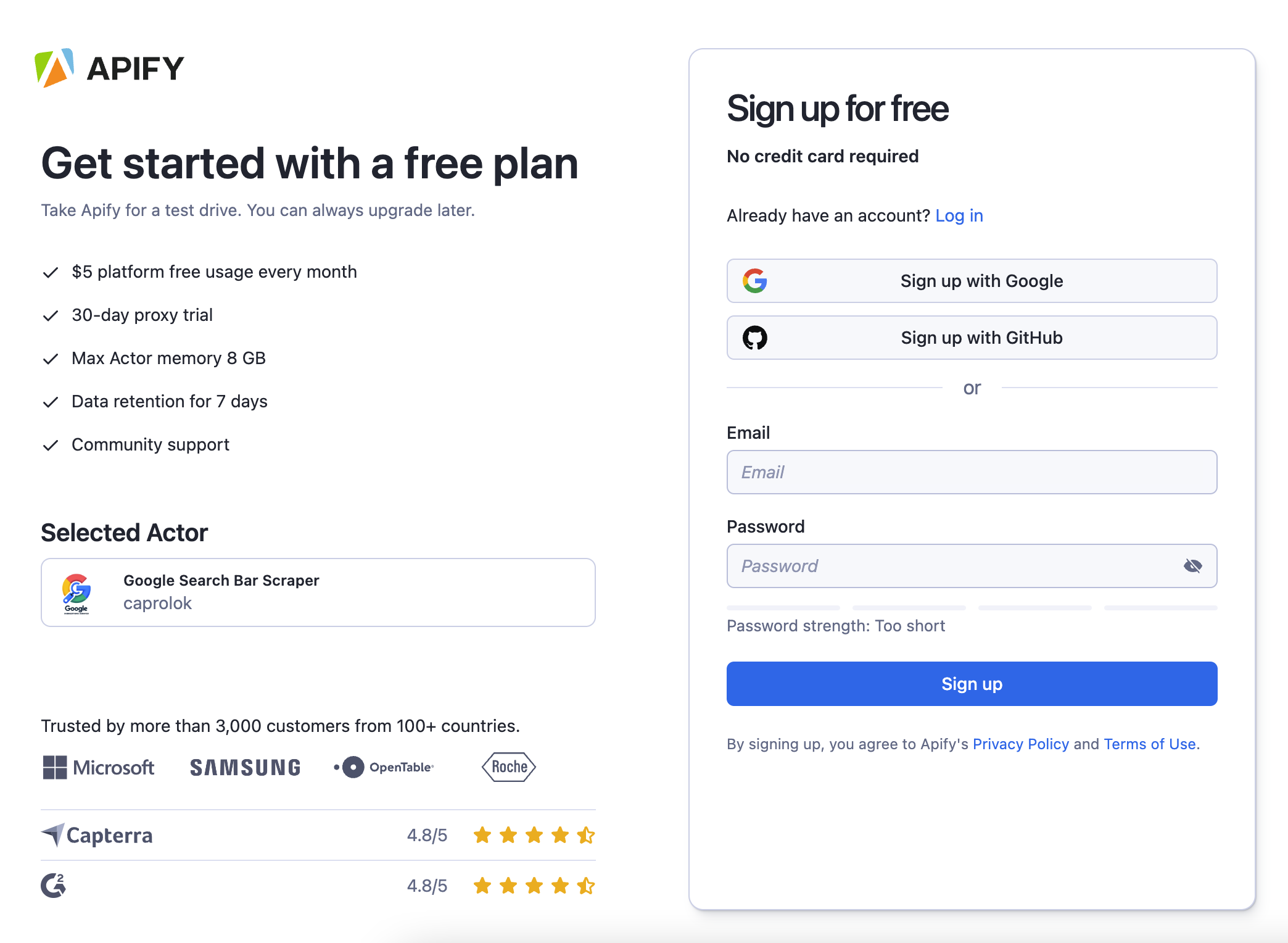Toggle password visibility with the eye icon
The image size is (1288, 943).
point(1192,565)
